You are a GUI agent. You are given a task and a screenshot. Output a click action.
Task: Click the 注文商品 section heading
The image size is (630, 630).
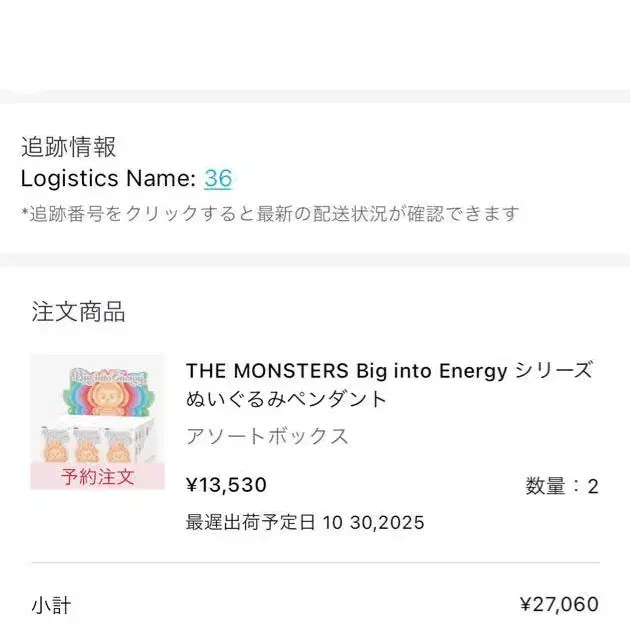[x=78, y=311]
